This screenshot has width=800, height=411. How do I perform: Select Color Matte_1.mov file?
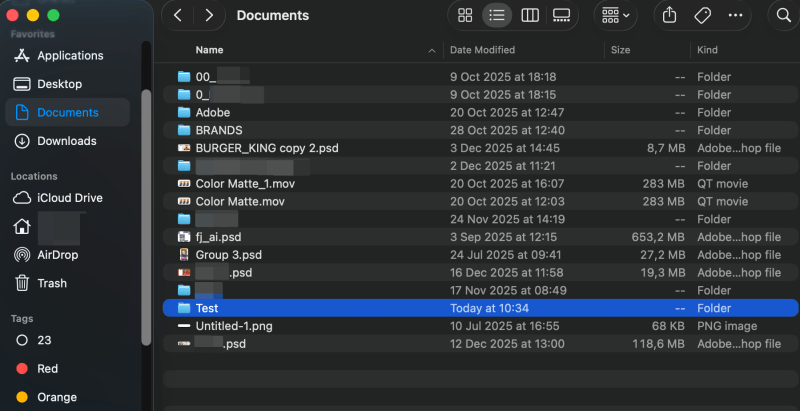click(x=481, y=184)
